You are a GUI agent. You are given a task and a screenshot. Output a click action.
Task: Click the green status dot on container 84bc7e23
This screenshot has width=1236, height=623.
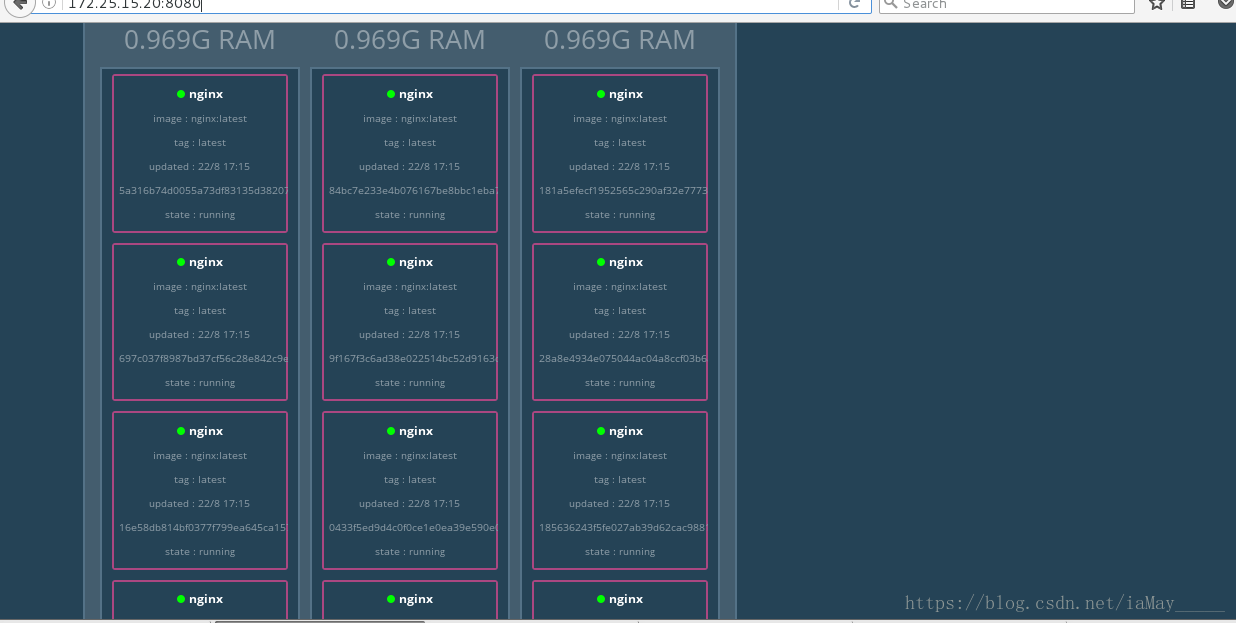tap(391, 94)
